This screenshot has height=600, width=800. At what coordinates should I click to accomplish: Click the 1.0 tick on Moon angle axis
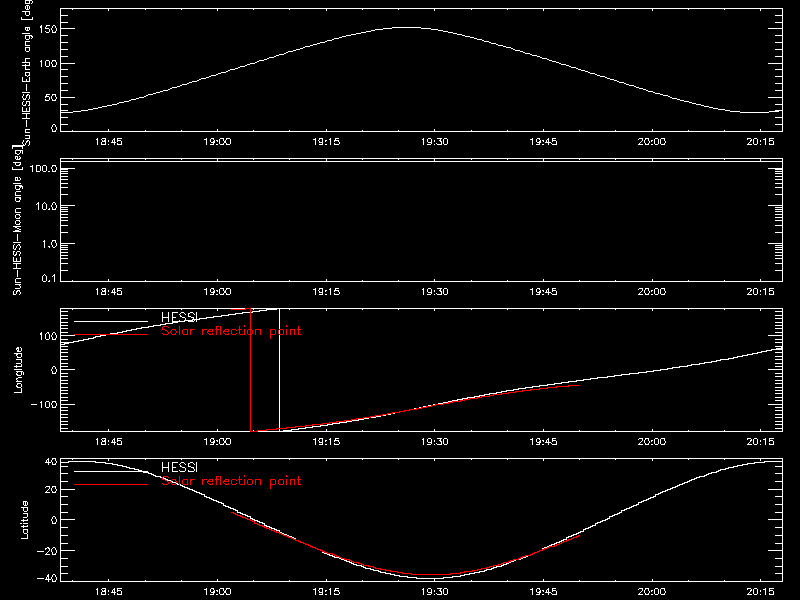click(49, 244)
